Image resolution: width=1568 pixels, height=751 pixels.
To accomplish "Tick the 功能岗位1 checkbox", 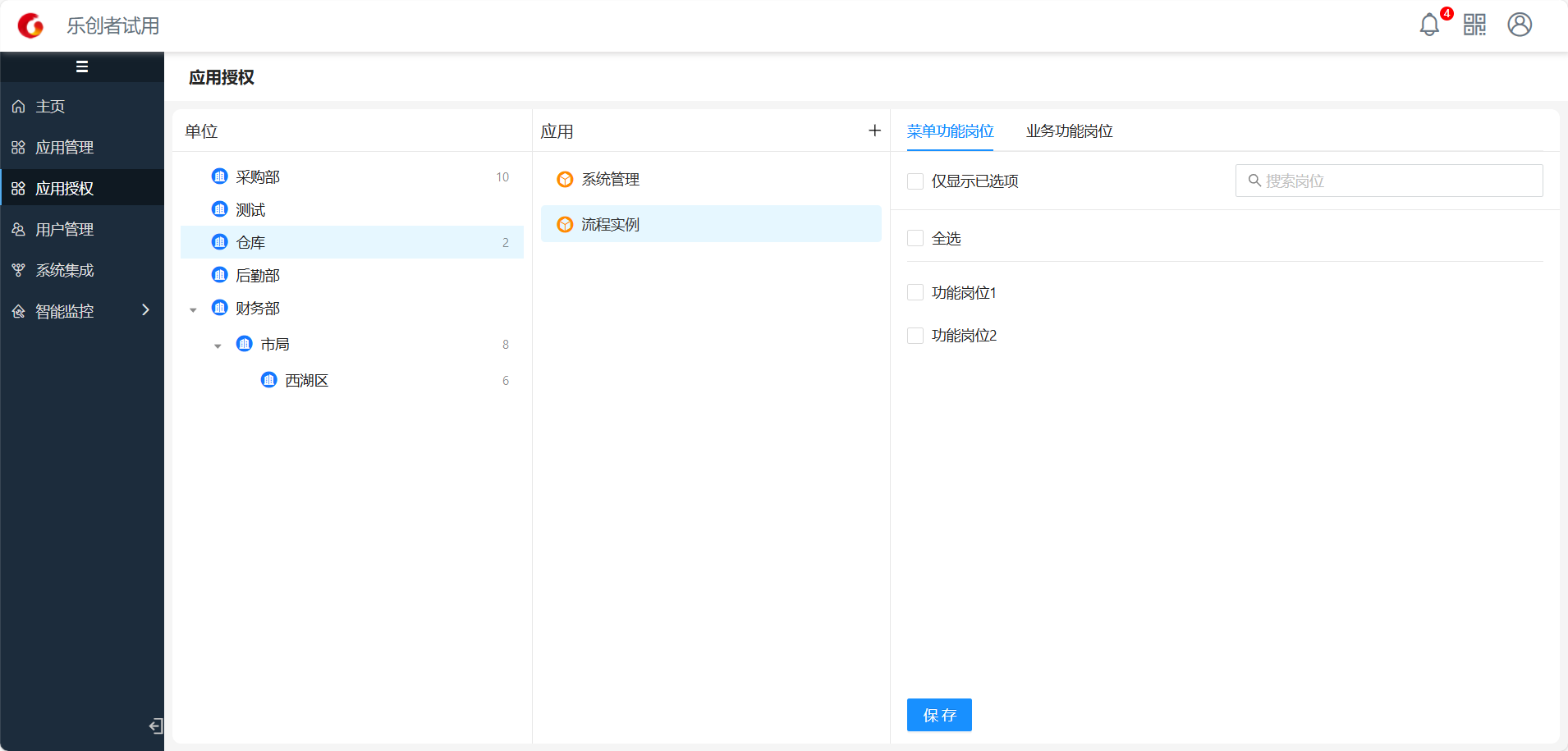I will click(x=915, y=292).
